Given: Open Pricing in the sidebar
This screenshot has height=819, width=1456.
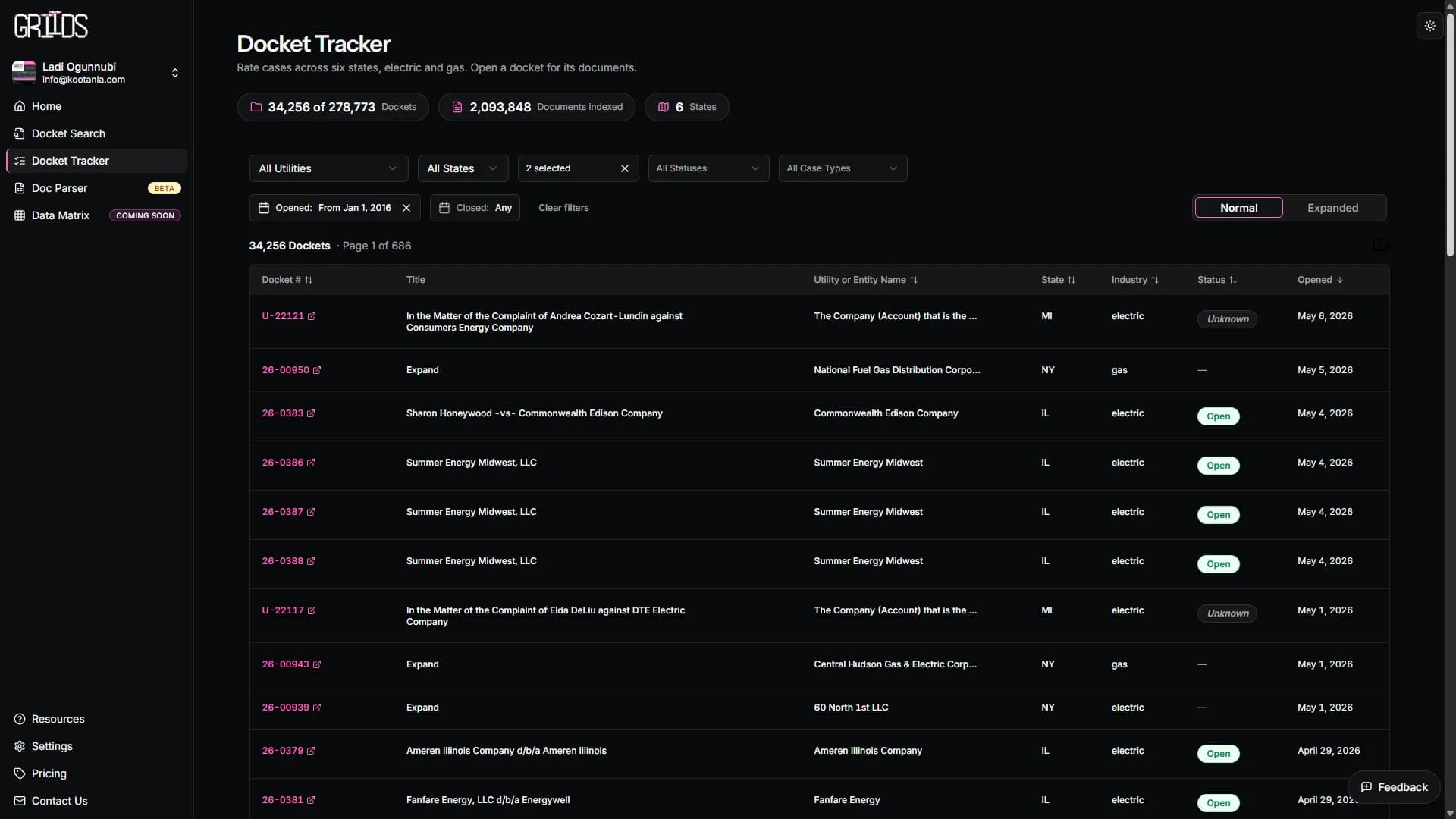Looking at the screenshot, I should click(96, 773).
